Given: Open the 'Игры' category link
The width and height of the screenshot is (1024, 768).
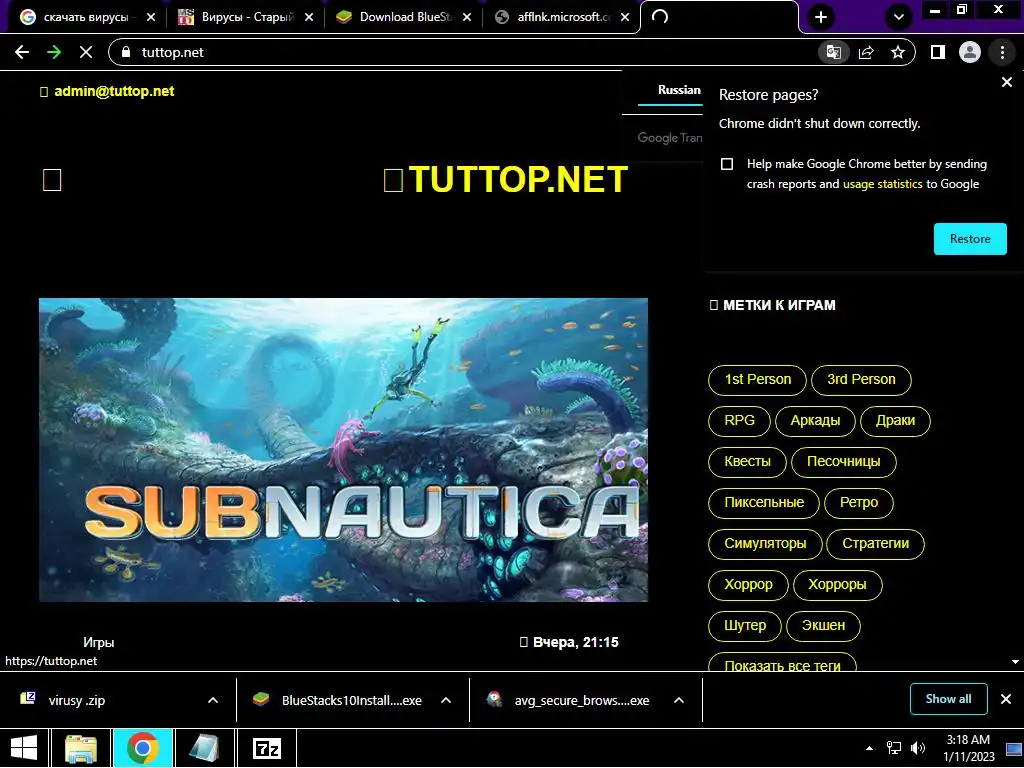Looking at the screenshot, I should click(99, 643).
